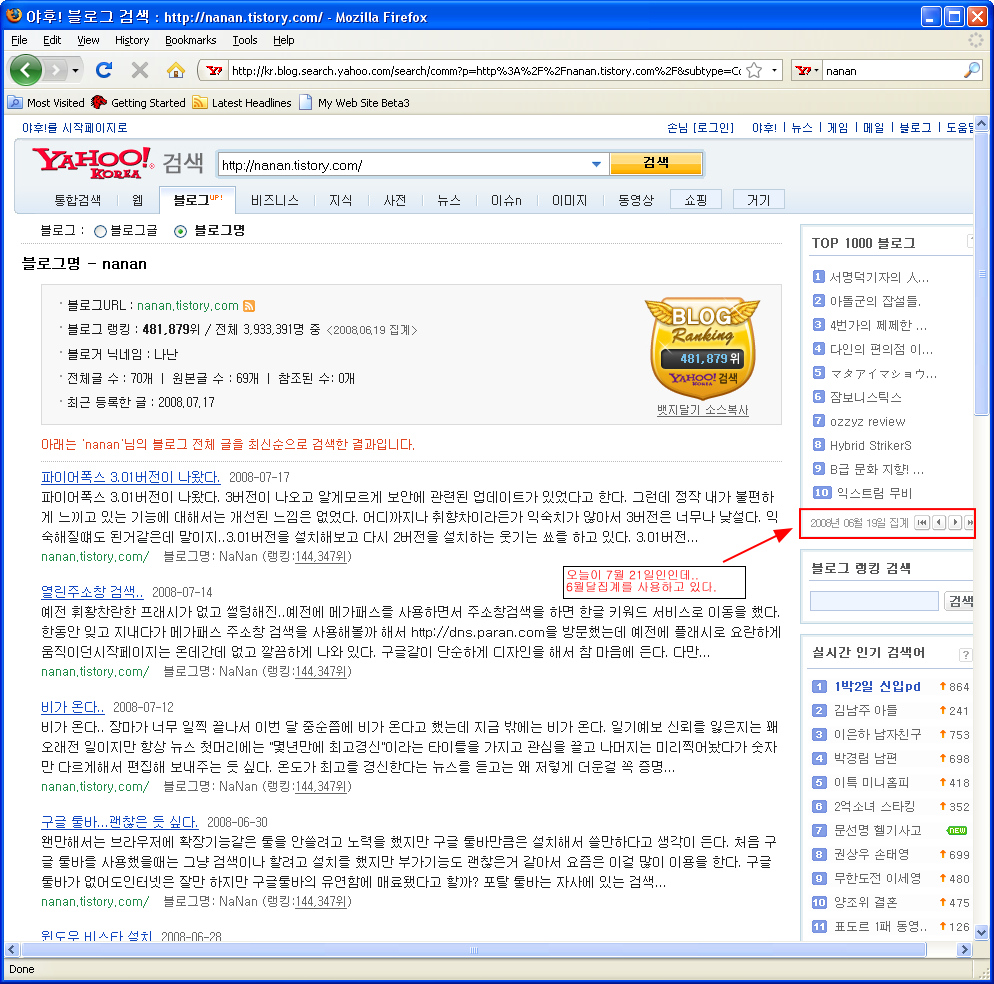This screenshot has height=984, width=994.
Task: Click the 거기 tab button
Action: 758,200
